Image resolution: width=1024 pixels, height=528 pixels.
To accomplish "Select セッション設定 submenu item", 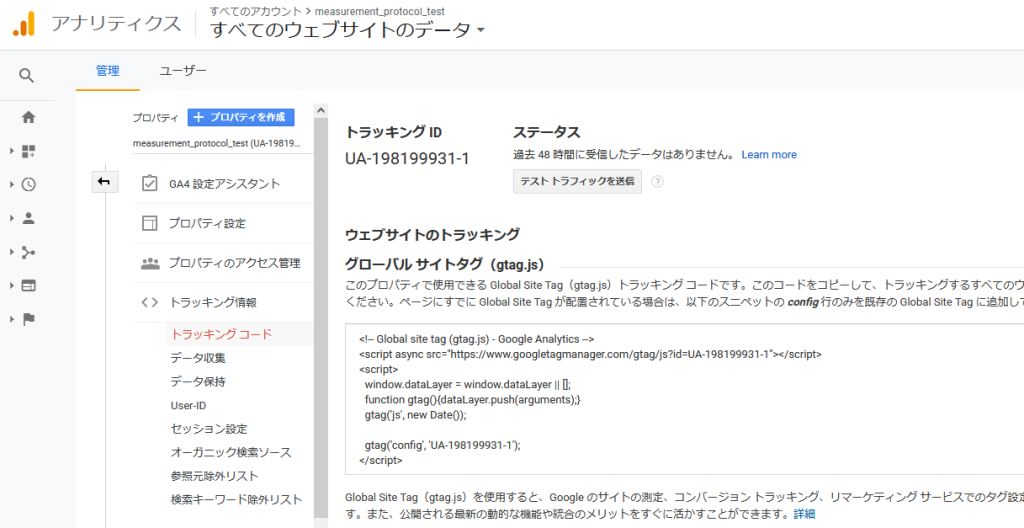I will tap(209, 429).
